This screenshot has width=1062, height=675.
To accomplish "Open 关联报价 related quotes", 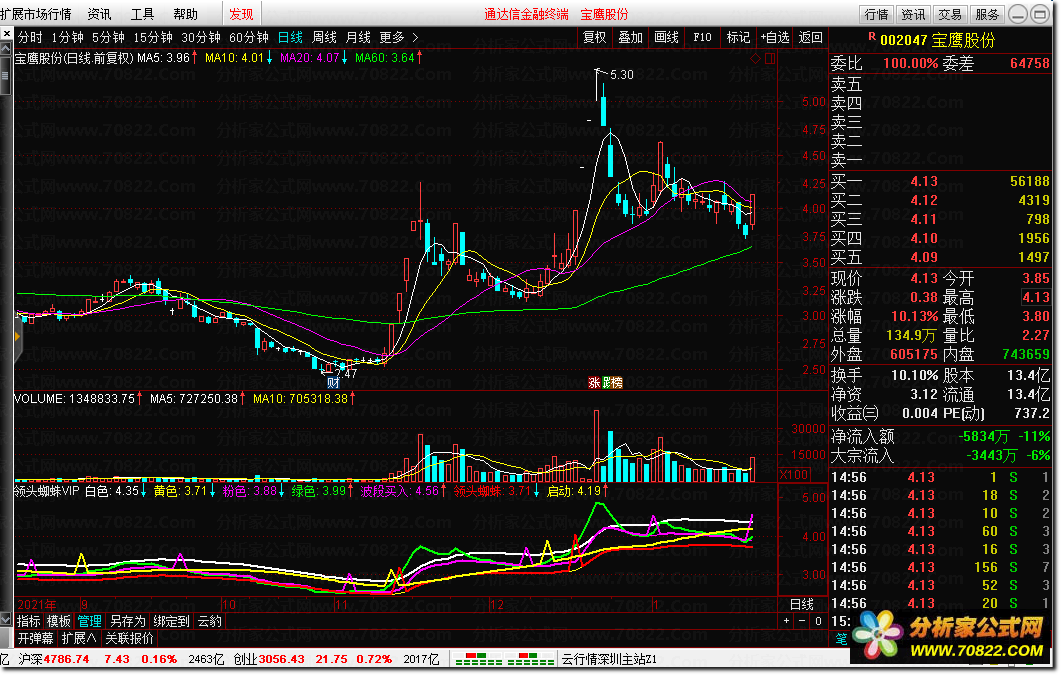I will (x=129, y=638).
